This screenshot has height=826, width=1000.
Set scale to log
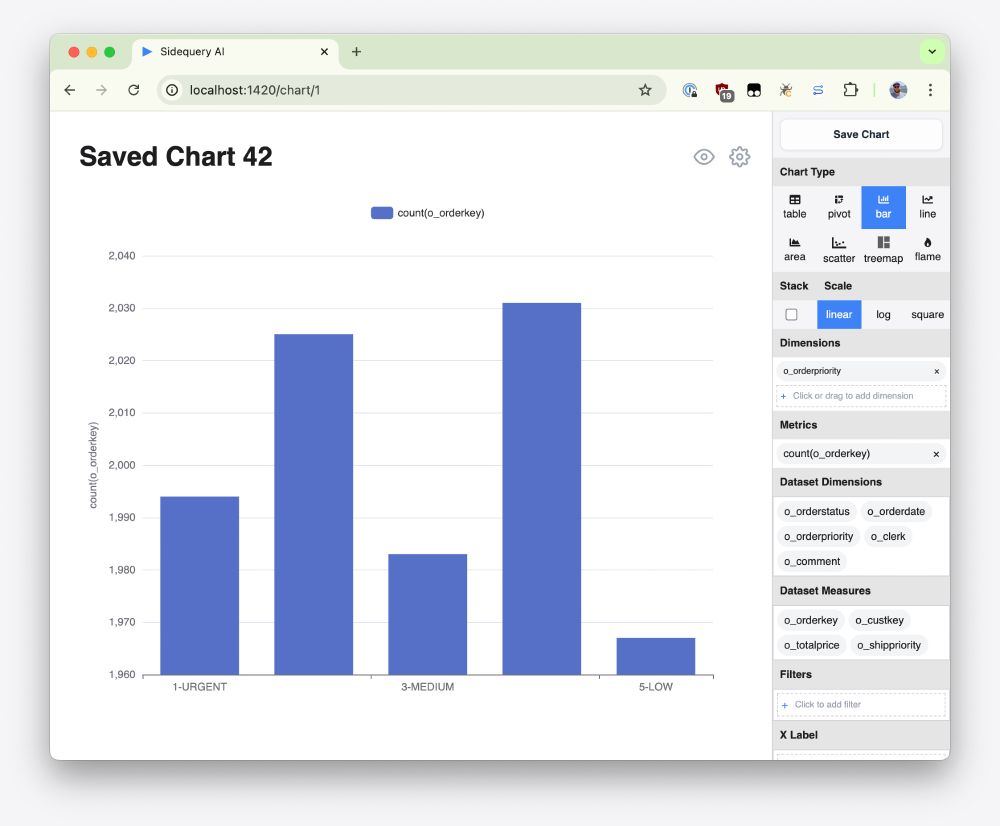883,314
